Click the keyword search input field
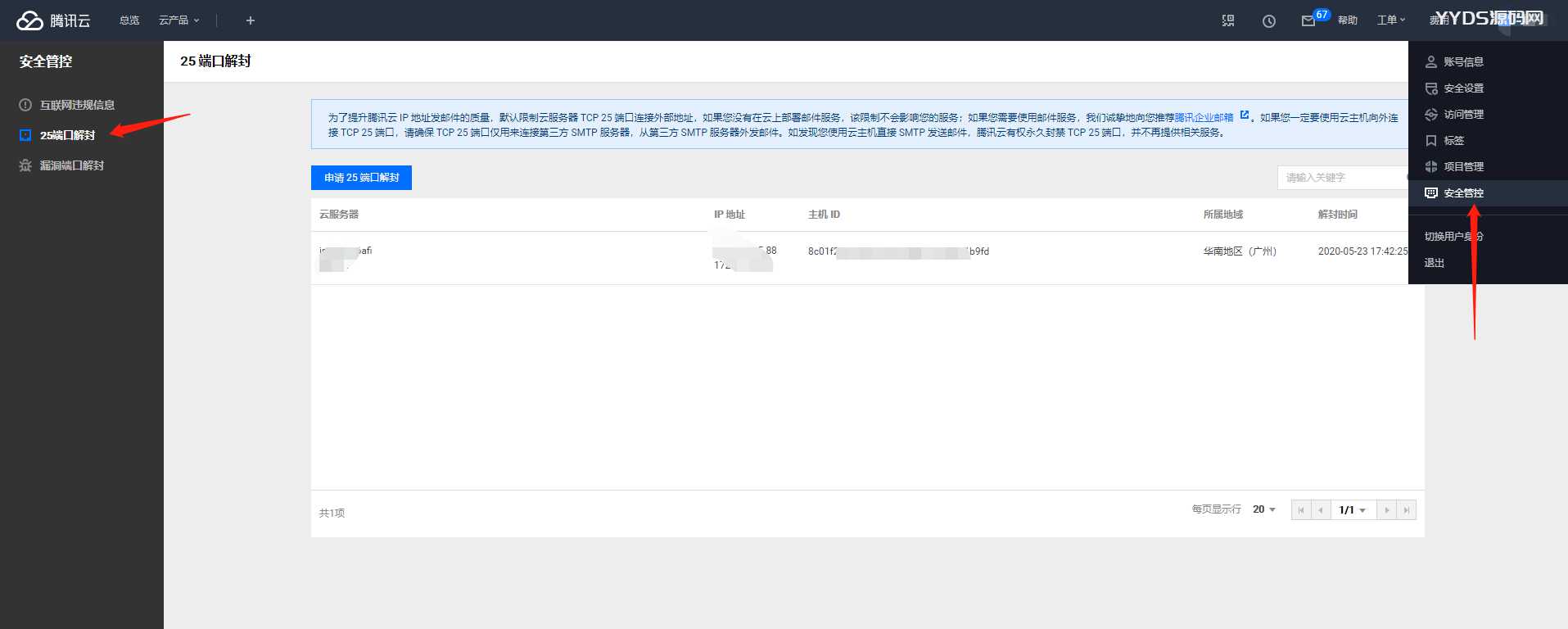 pos(1341,178)
